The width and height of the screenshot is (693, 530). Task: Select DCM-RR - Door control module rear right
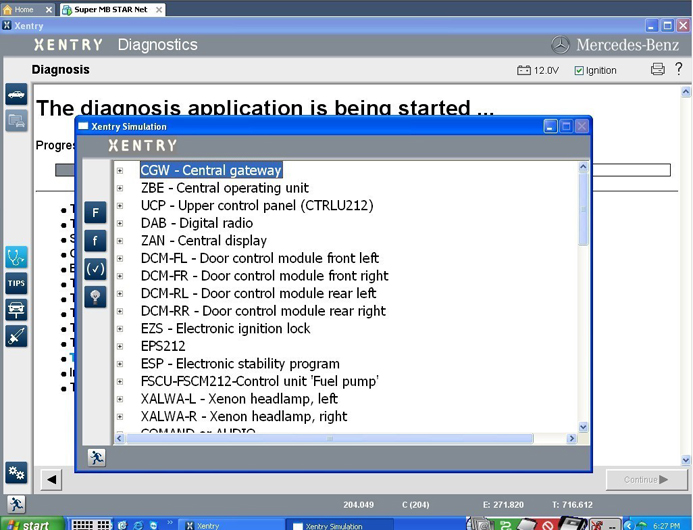pos(263,311)
